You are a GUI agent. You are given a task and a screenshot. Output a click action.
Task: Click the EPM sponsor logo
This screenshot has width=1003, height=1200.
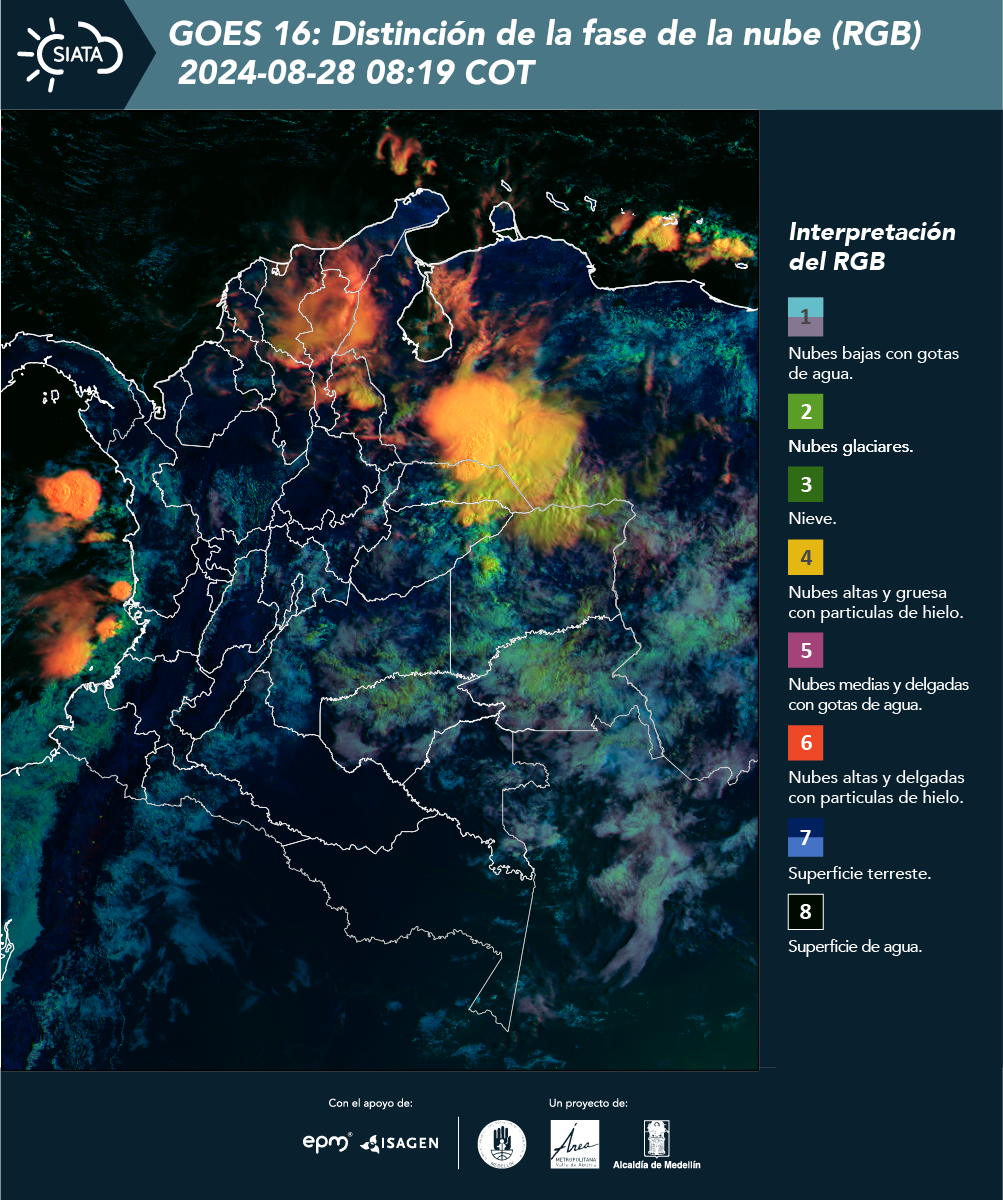coord(328,1142)
